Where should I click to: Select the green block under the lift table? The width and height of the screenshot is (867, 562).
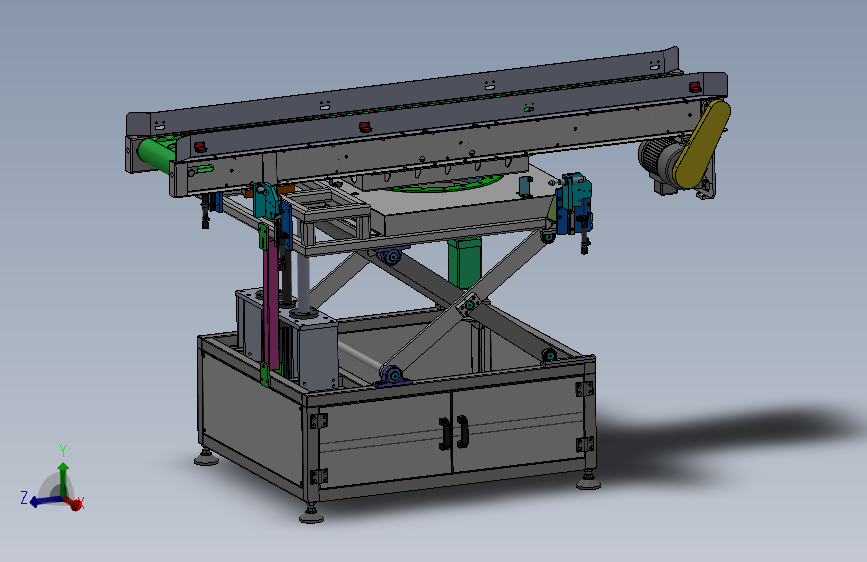tap(464, 263)
